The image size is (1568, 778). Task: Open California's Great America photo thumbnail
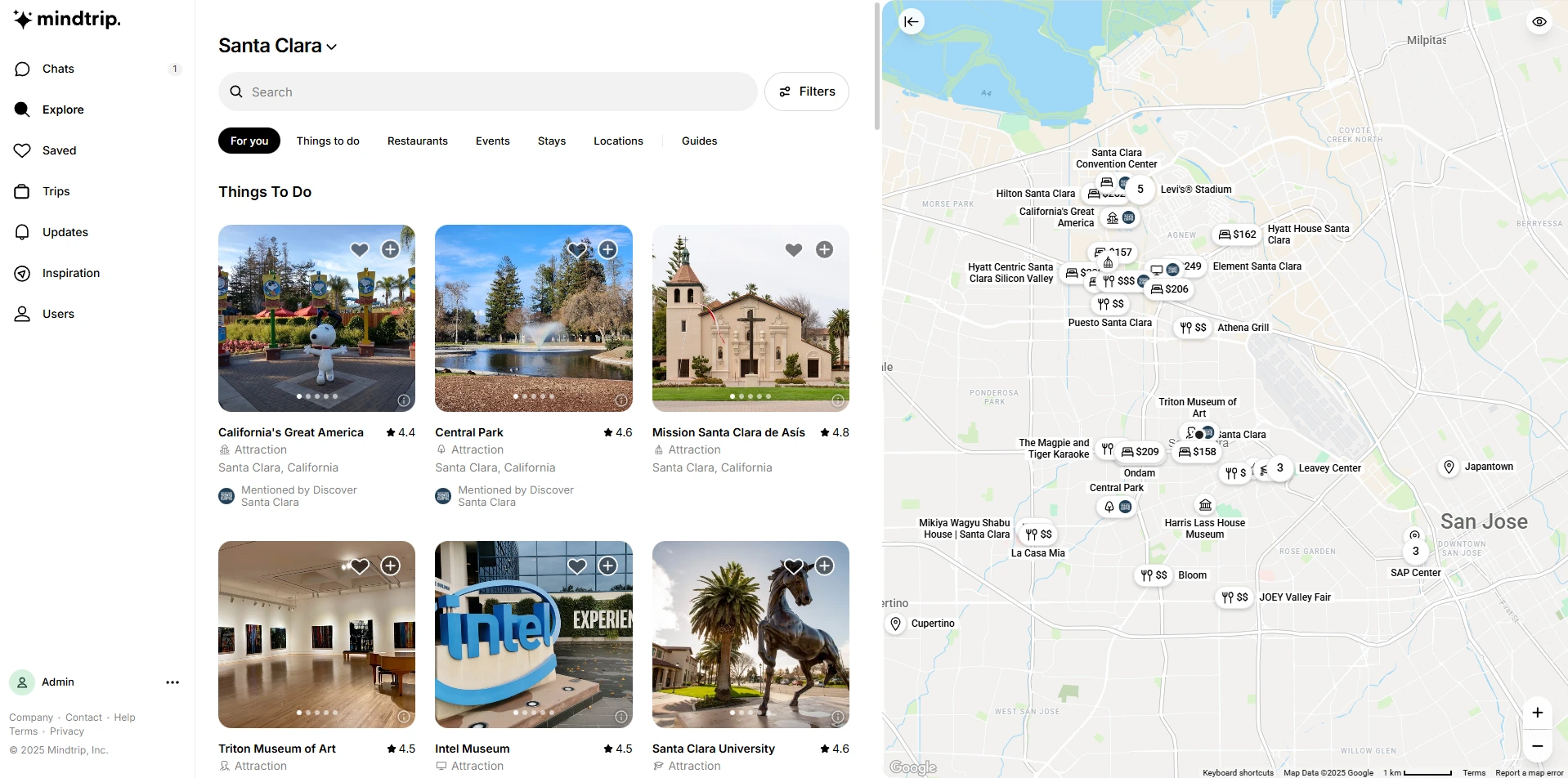[x=316, y=319]
